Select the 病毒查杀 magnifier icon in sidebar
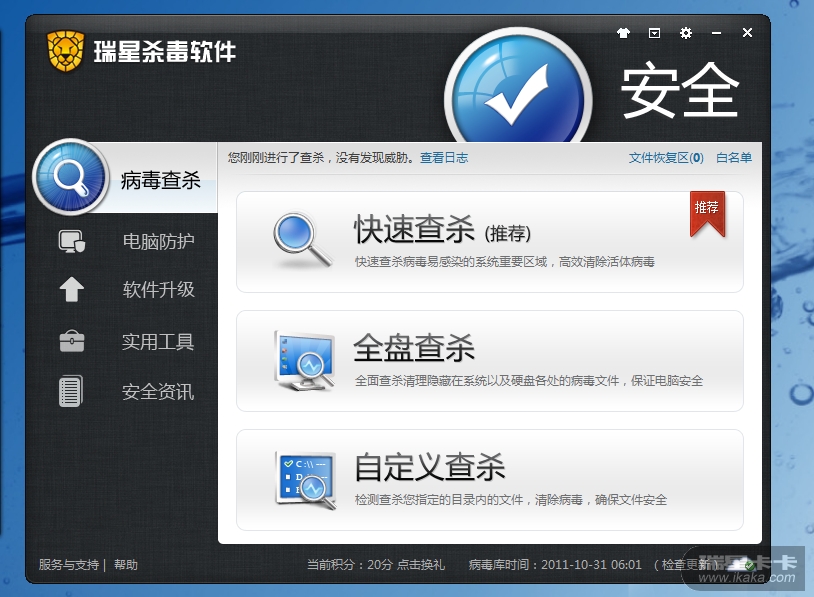 click(71, 177)
